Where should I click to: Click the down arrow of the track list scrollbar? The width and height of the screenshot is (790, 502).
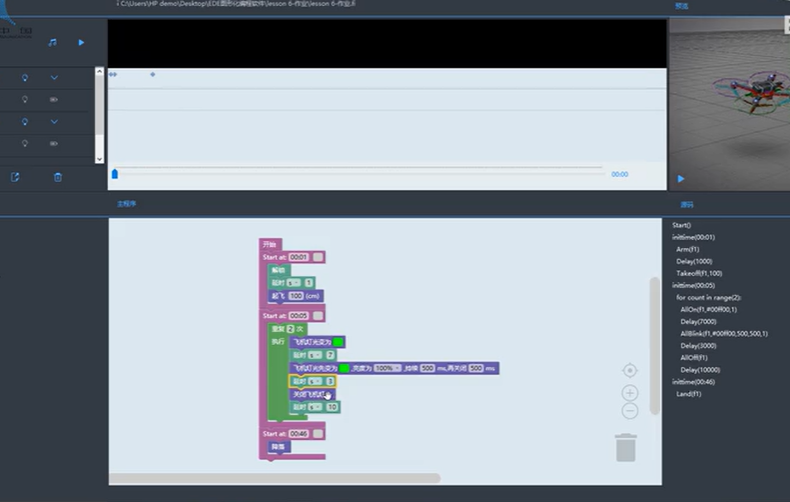click(x=99, y=159)
